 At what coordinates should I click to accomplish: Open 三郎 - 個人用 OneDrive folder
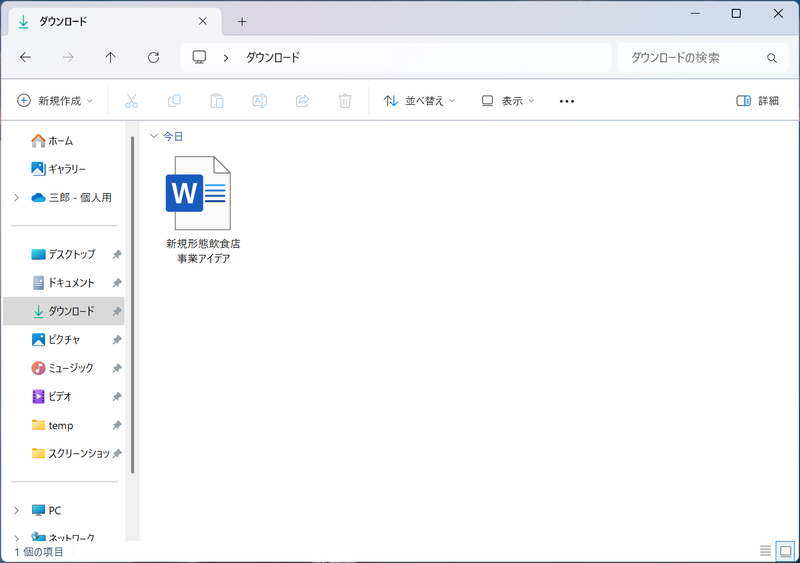pos(71,198)
